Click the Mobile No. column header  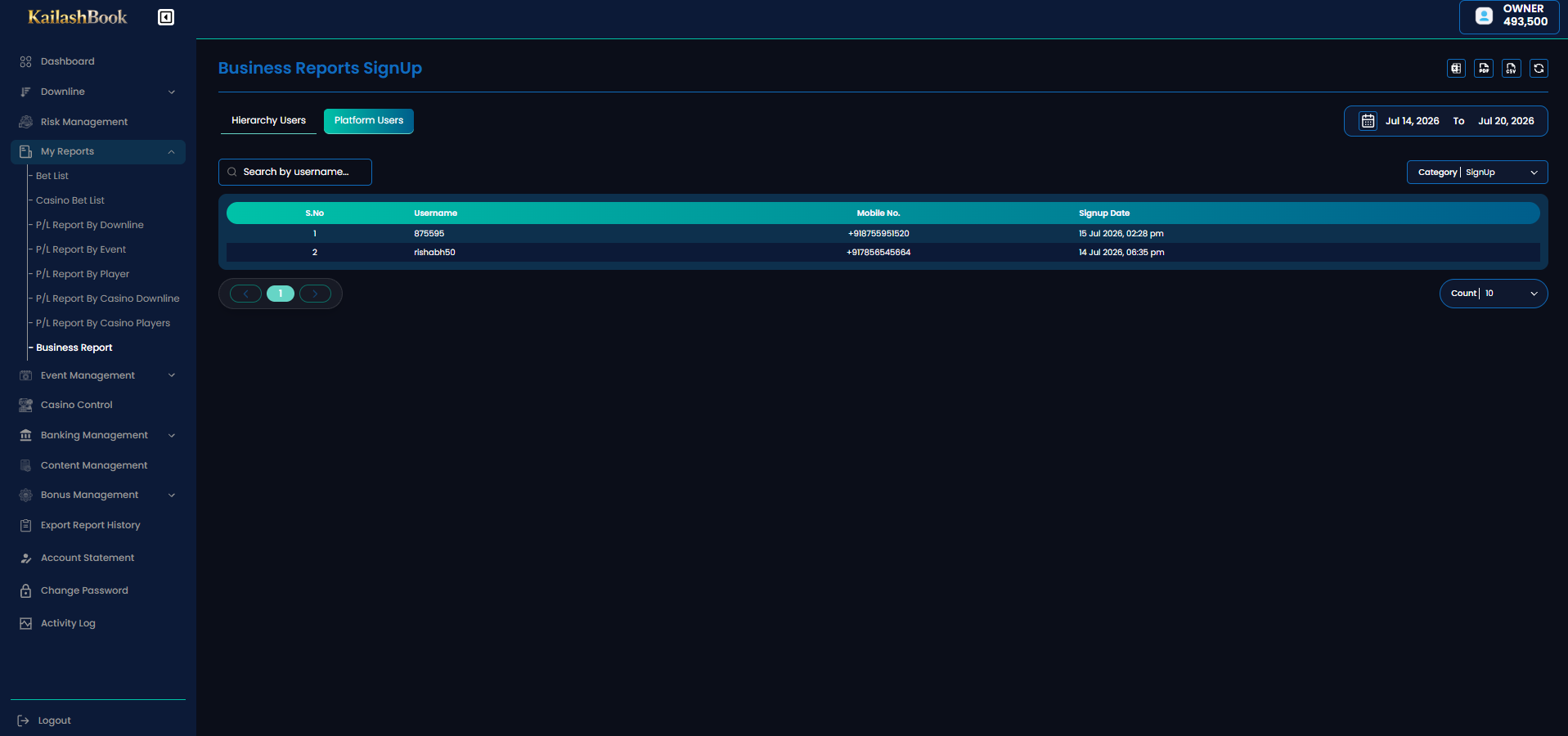(x=878, y=213)
